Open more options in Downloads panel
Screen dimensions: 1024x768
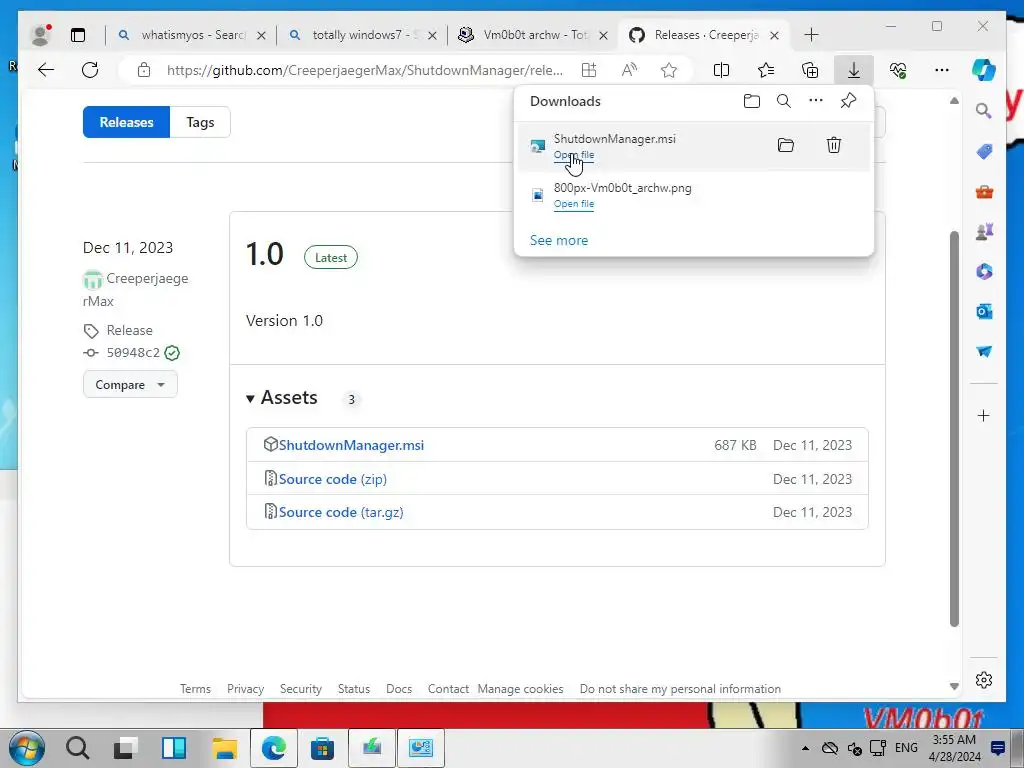click(816, 101)
